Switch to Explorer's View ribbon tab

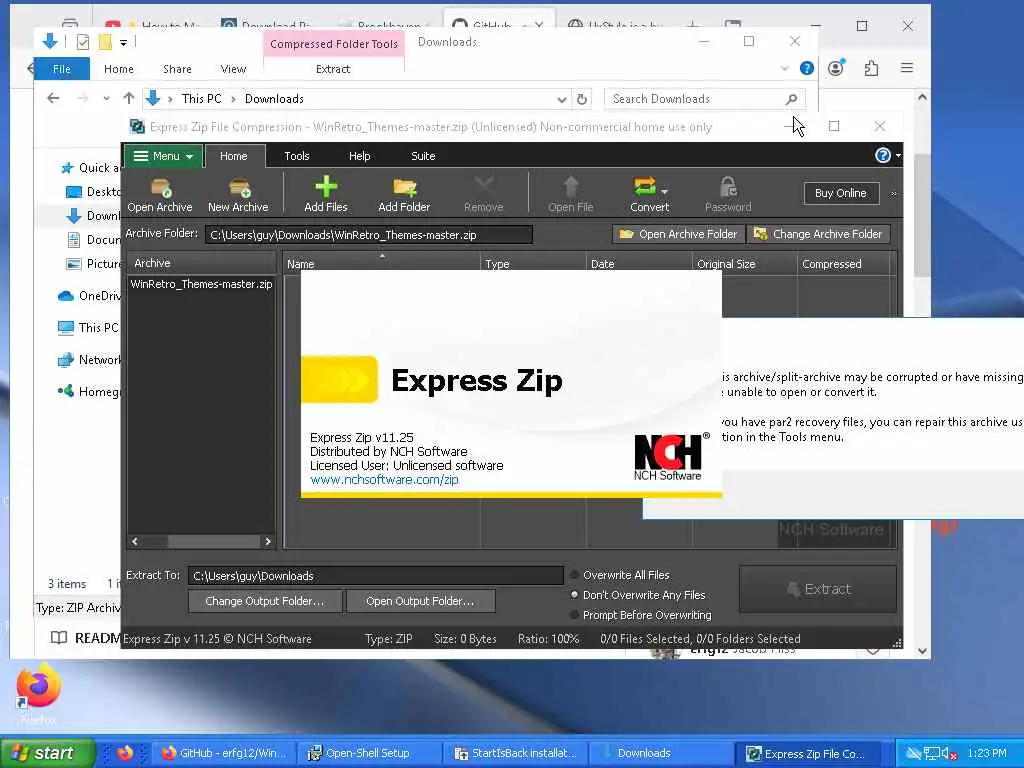(x=233, y=69)
